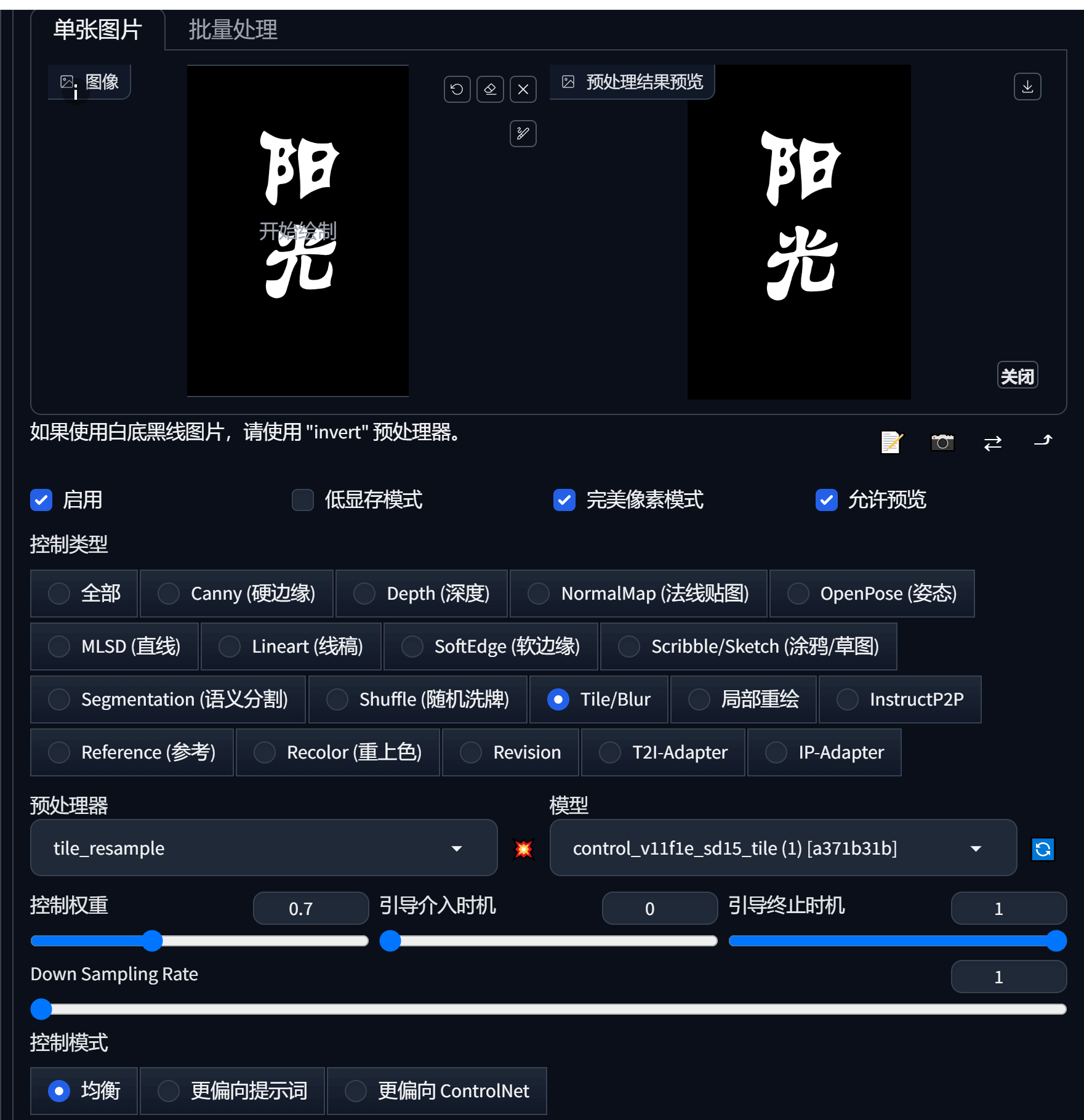Image resolution: width=1084 pixels, height=1120 pixels.
Task: Click the brush settings icon below the X
Action: (x=523, y=134)
